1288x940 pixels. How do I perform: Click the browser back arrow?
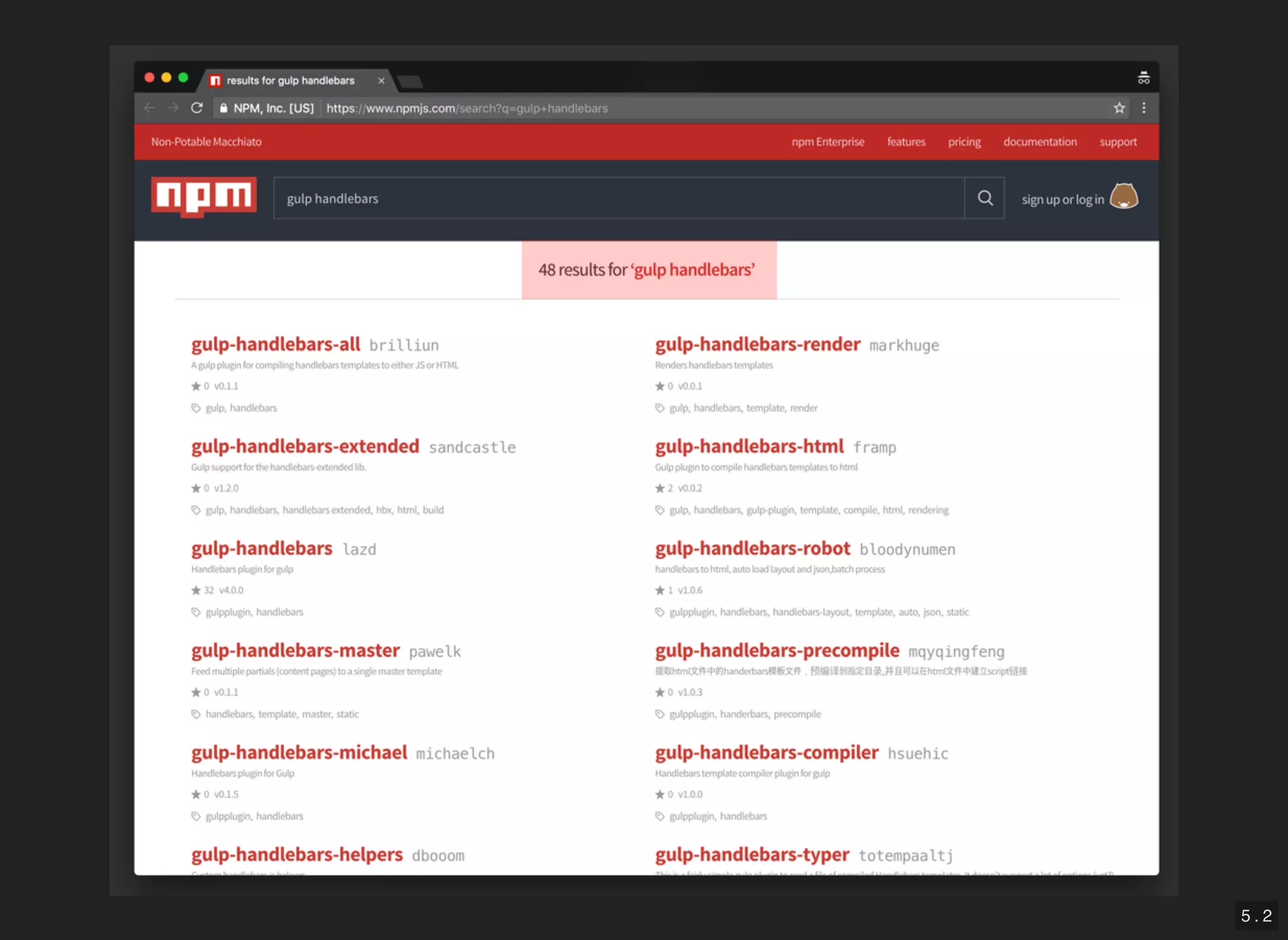tap(149, 108)
